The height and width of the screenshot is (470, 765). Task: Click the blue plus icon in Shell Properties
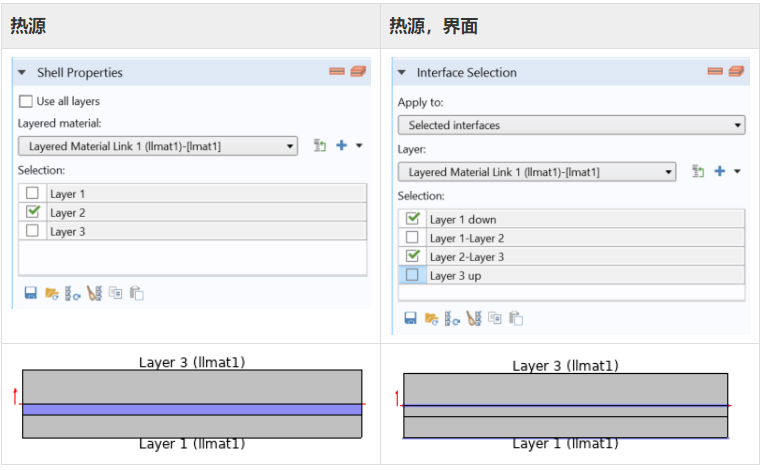coord(342,145)
